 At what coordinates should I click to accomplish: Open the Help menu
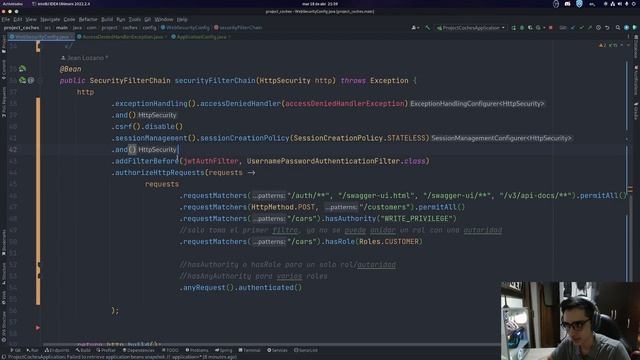182,19
